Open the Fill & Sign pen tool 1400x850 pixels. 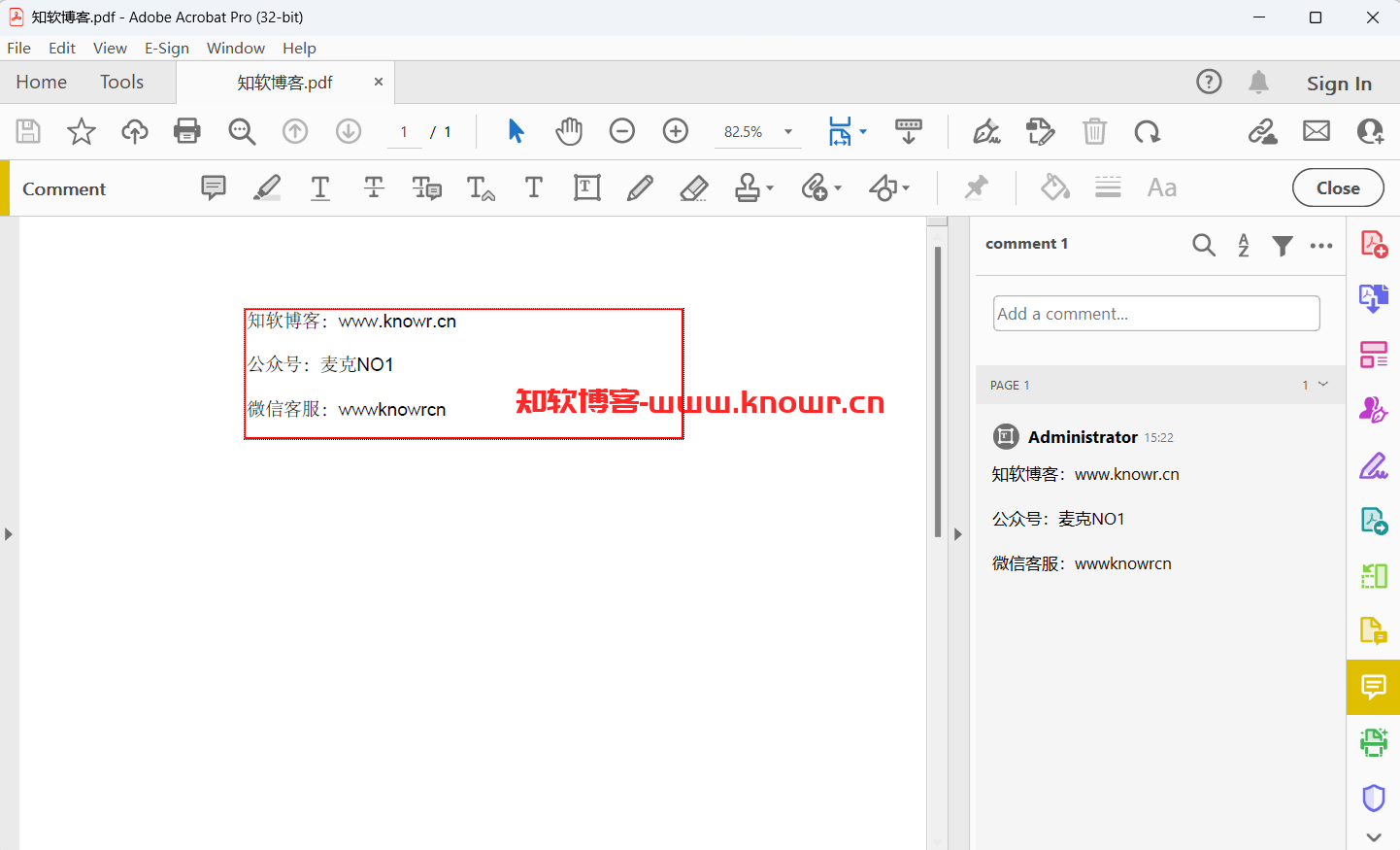point(987,131)
